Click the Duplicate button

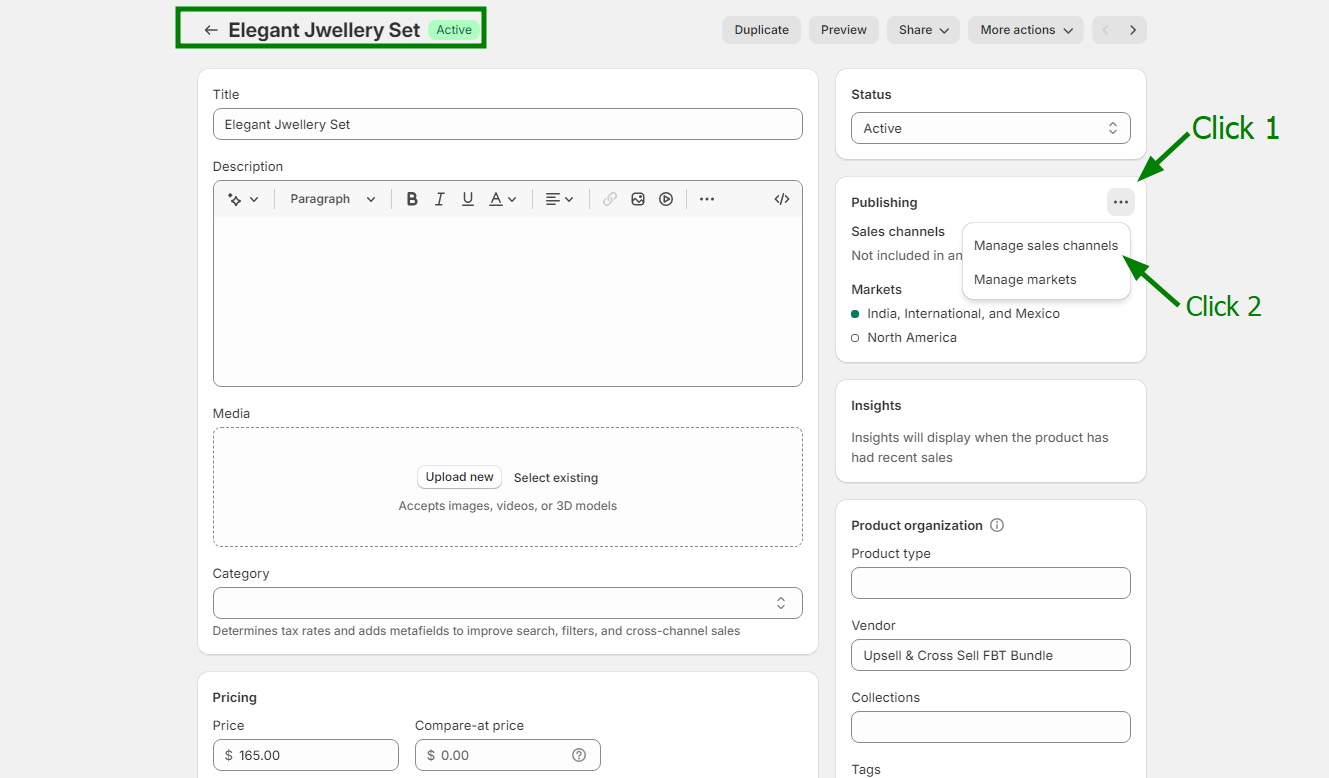coord(761,30)
